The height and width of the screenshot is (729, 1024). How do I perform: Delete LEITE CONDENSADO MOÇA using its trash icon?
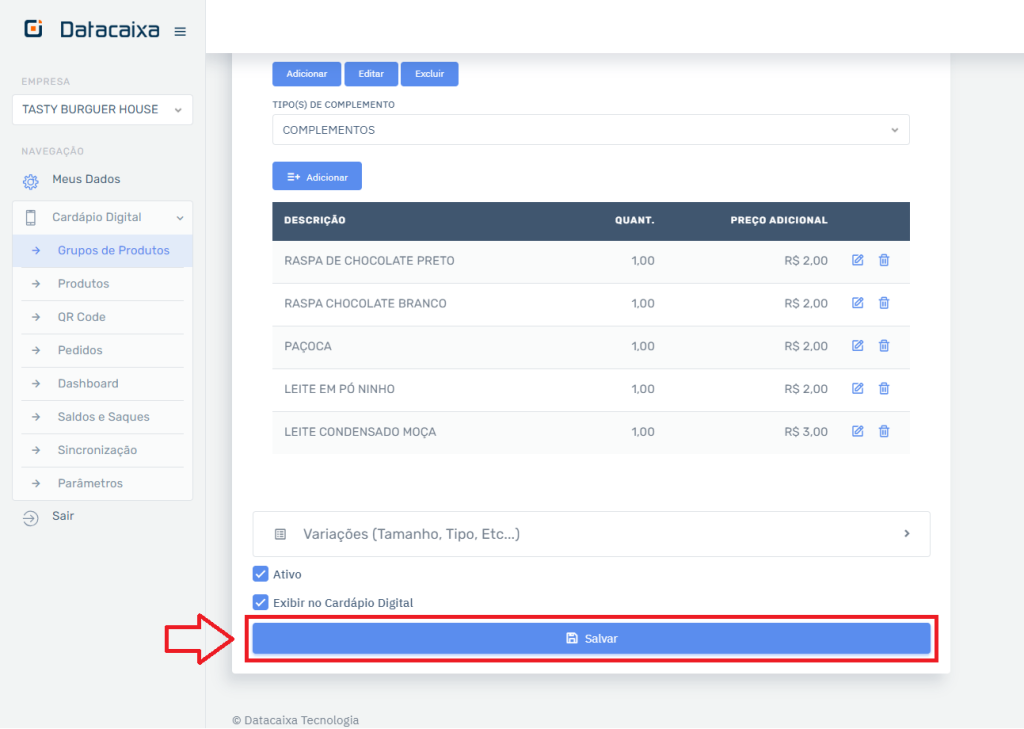point(884,431)
